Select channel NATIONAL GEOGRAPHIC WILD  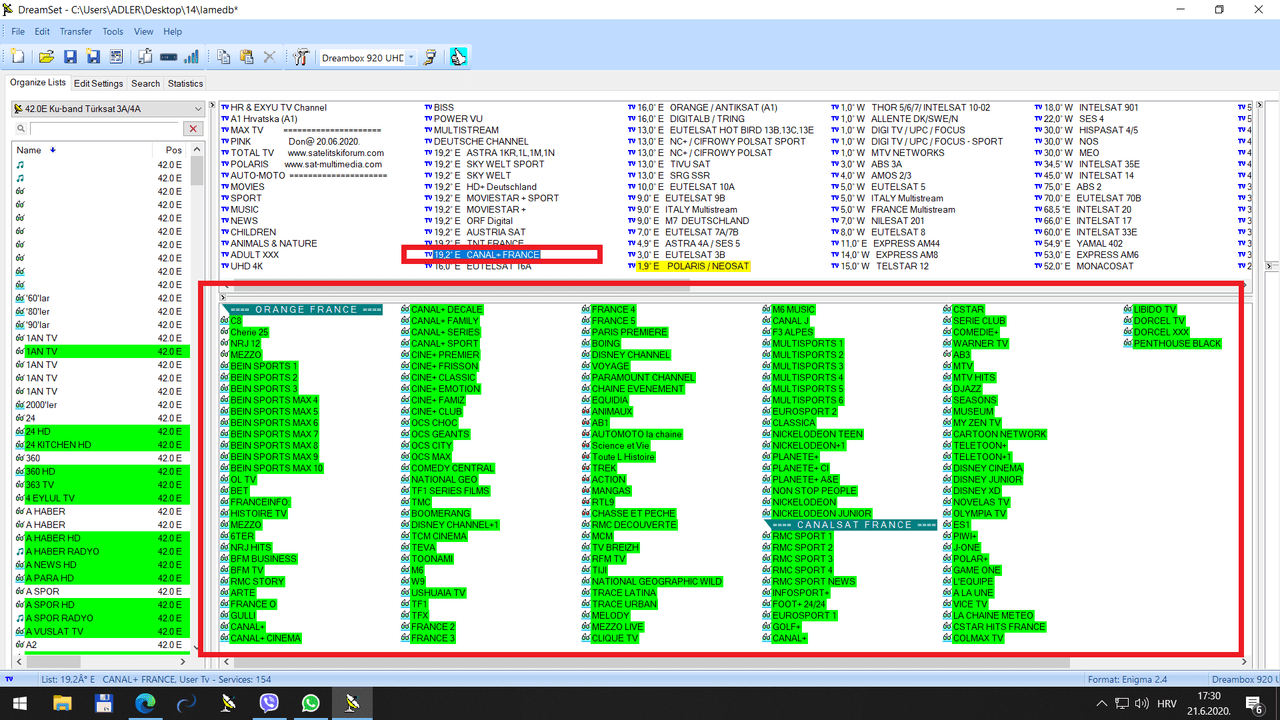[x=656, y=581]
